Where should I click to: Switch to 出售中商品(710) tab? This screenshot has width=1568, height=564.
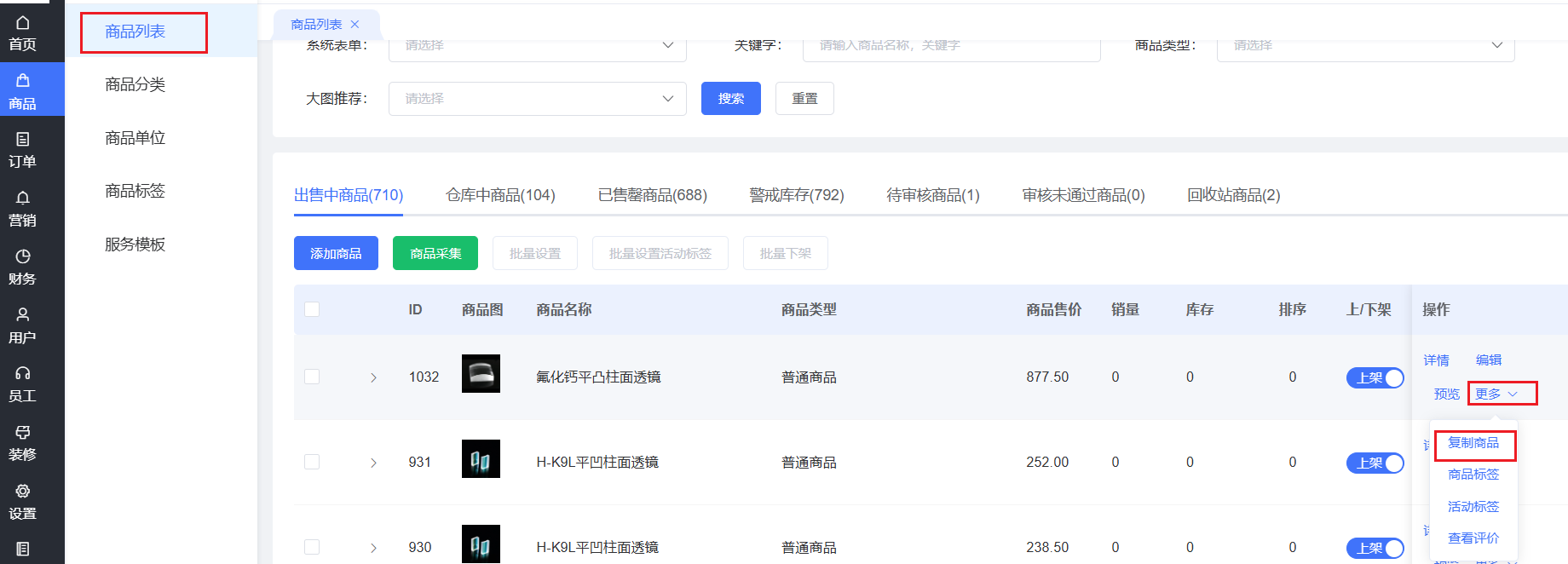[x=349, y=195]
